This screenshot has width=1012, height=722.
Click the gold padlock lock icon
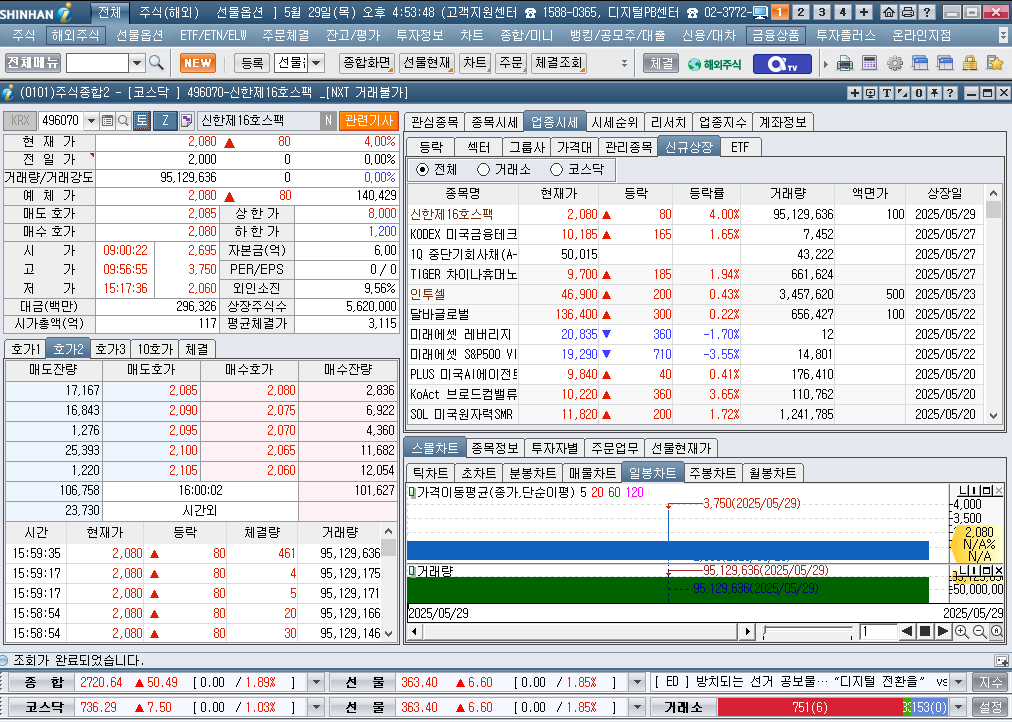969,63
